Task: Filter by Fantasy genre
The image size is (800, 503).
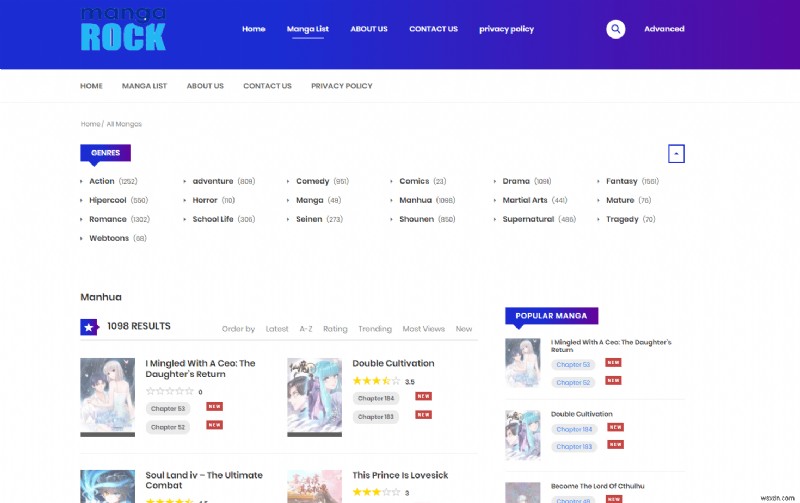Action: point(621,181)
